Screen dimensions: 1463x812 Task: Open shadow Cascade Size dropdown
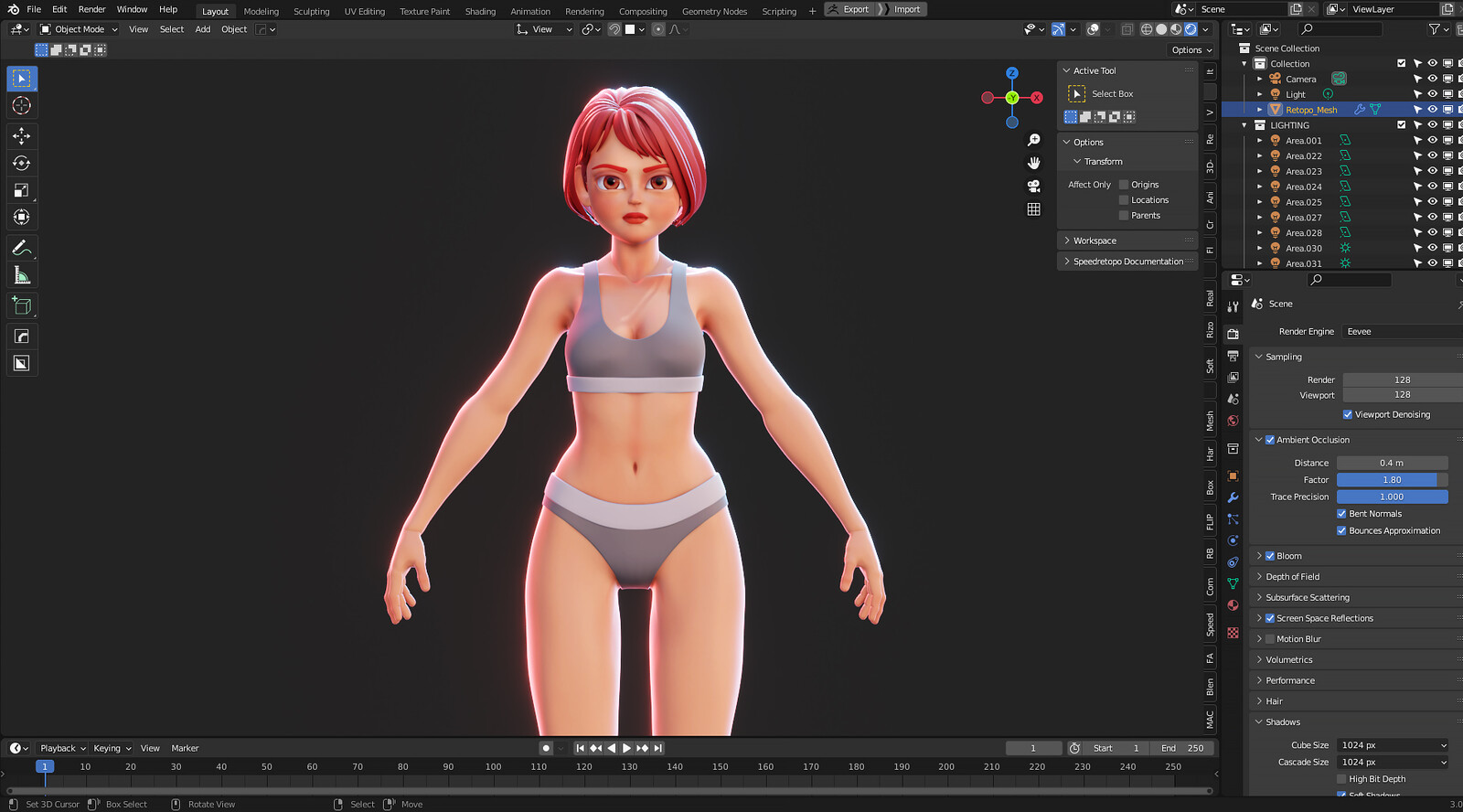coord(1393,763)
